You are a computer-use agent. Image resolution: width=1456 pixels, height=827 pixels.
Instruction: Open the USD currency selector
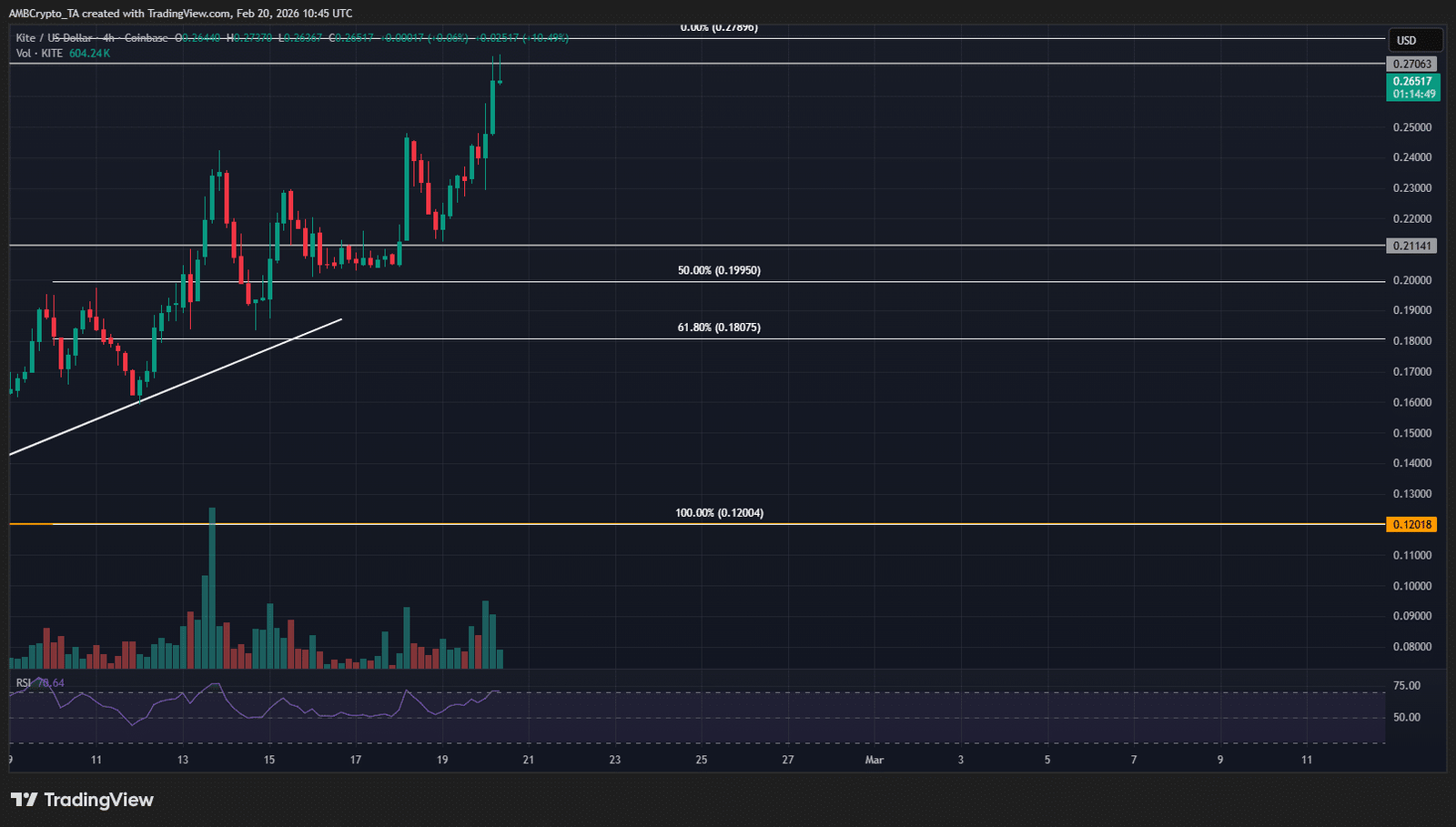click(x=1414, y=40)
